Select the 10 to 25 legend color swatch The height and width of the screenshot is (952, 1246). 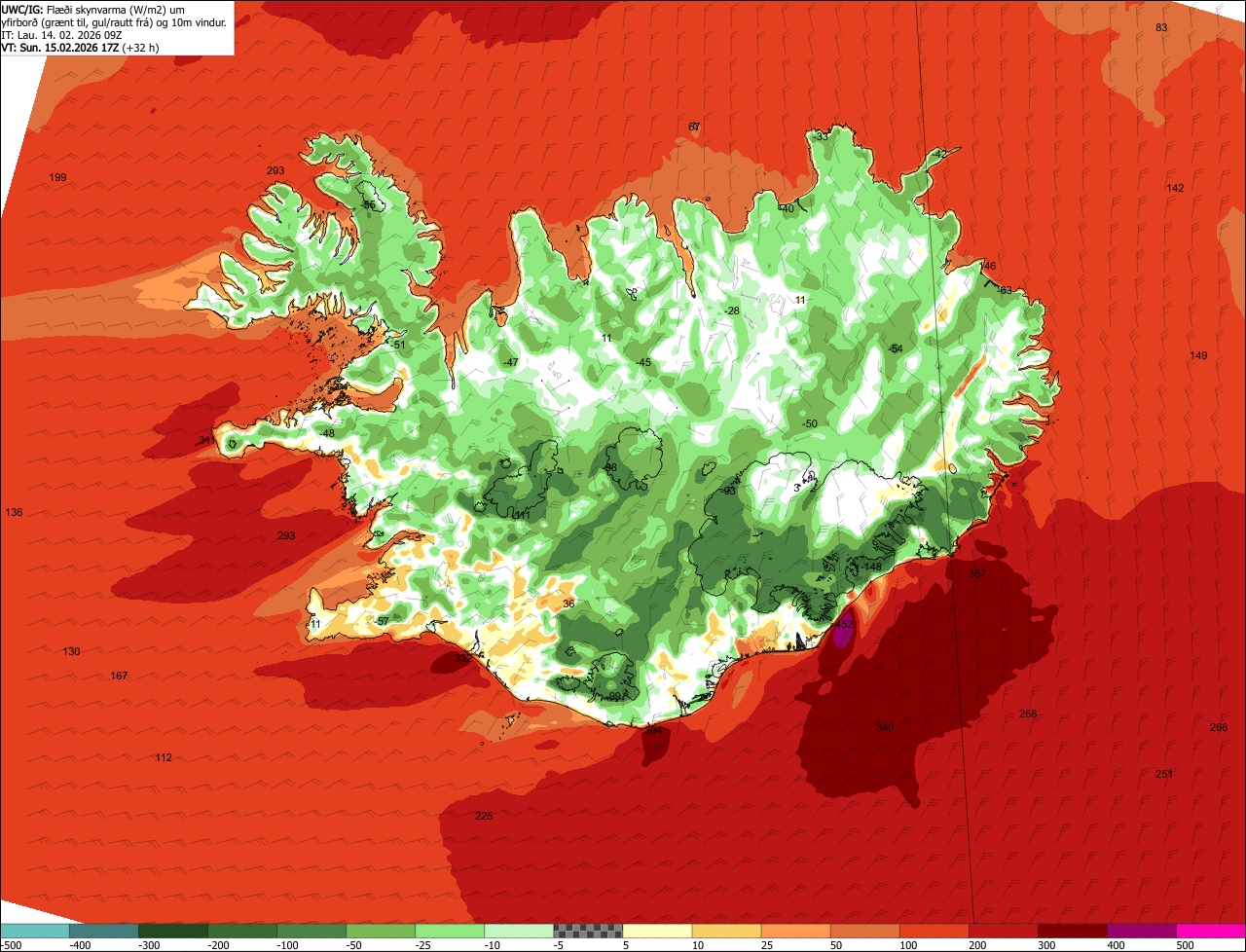726,931
